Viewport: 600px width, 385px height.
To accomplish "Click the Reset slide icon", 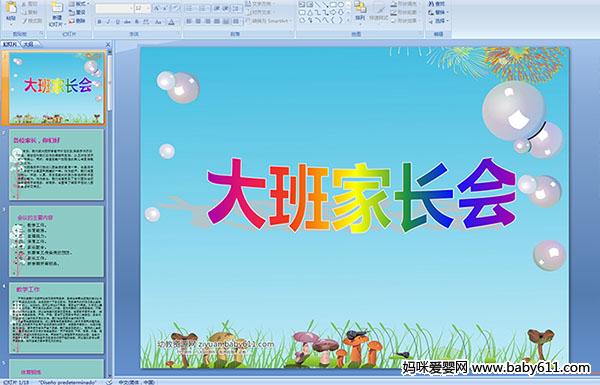I will pyautogui.click(x=72, y=13).
